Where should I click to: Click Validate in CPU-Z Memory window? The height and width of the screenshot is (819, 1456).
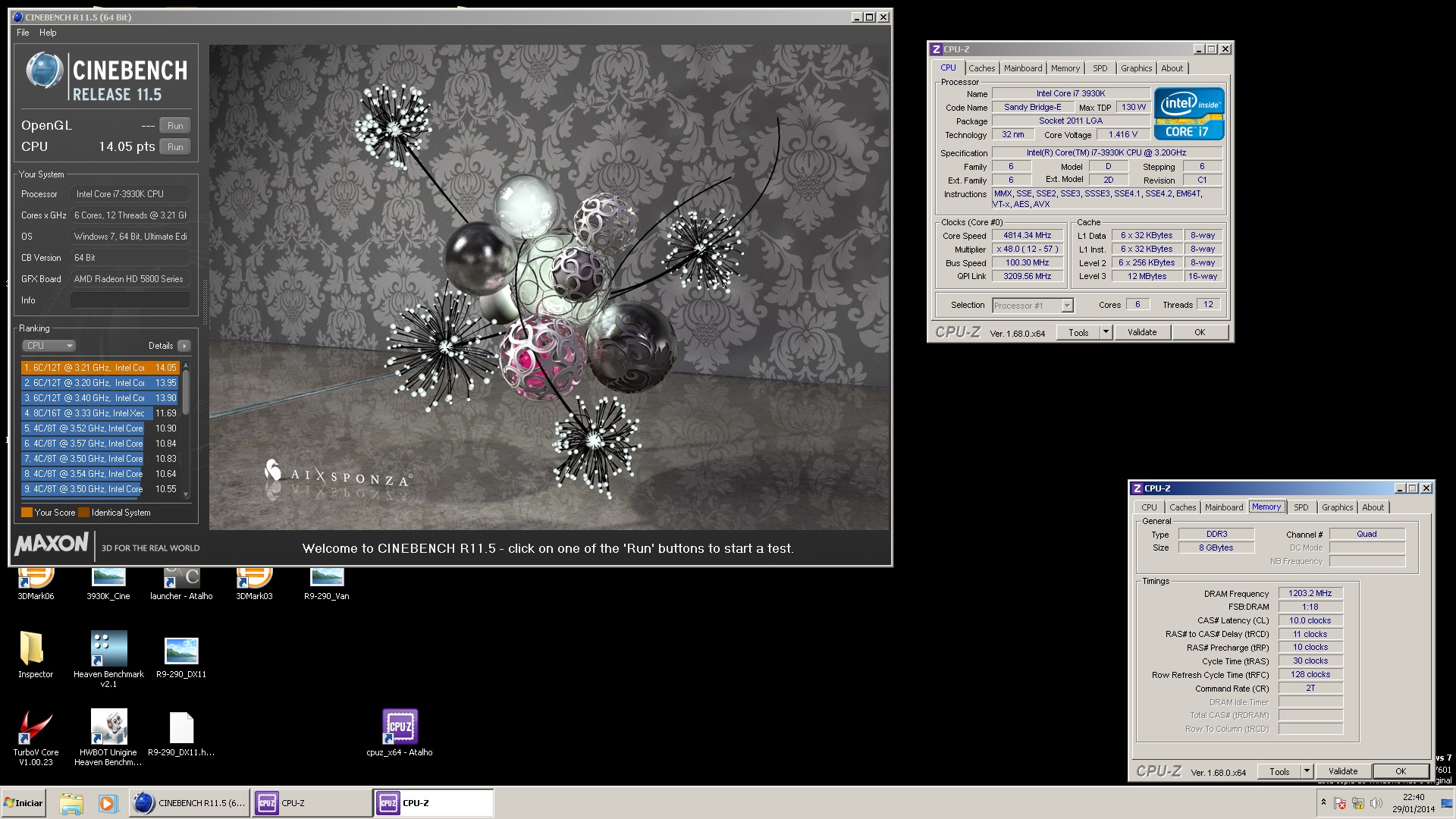[x=1342, y=771]
